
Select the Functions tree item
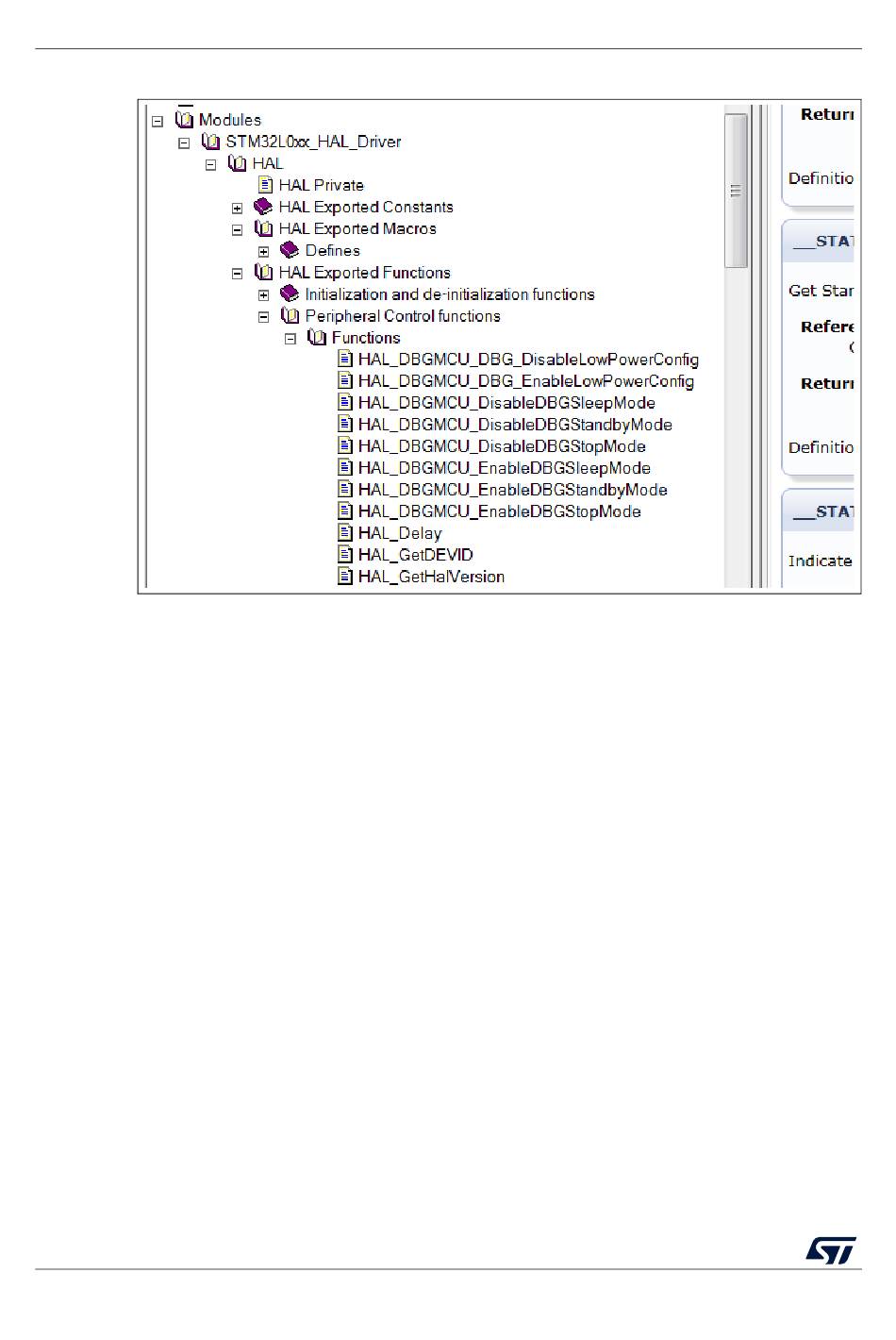coord(366,337)
